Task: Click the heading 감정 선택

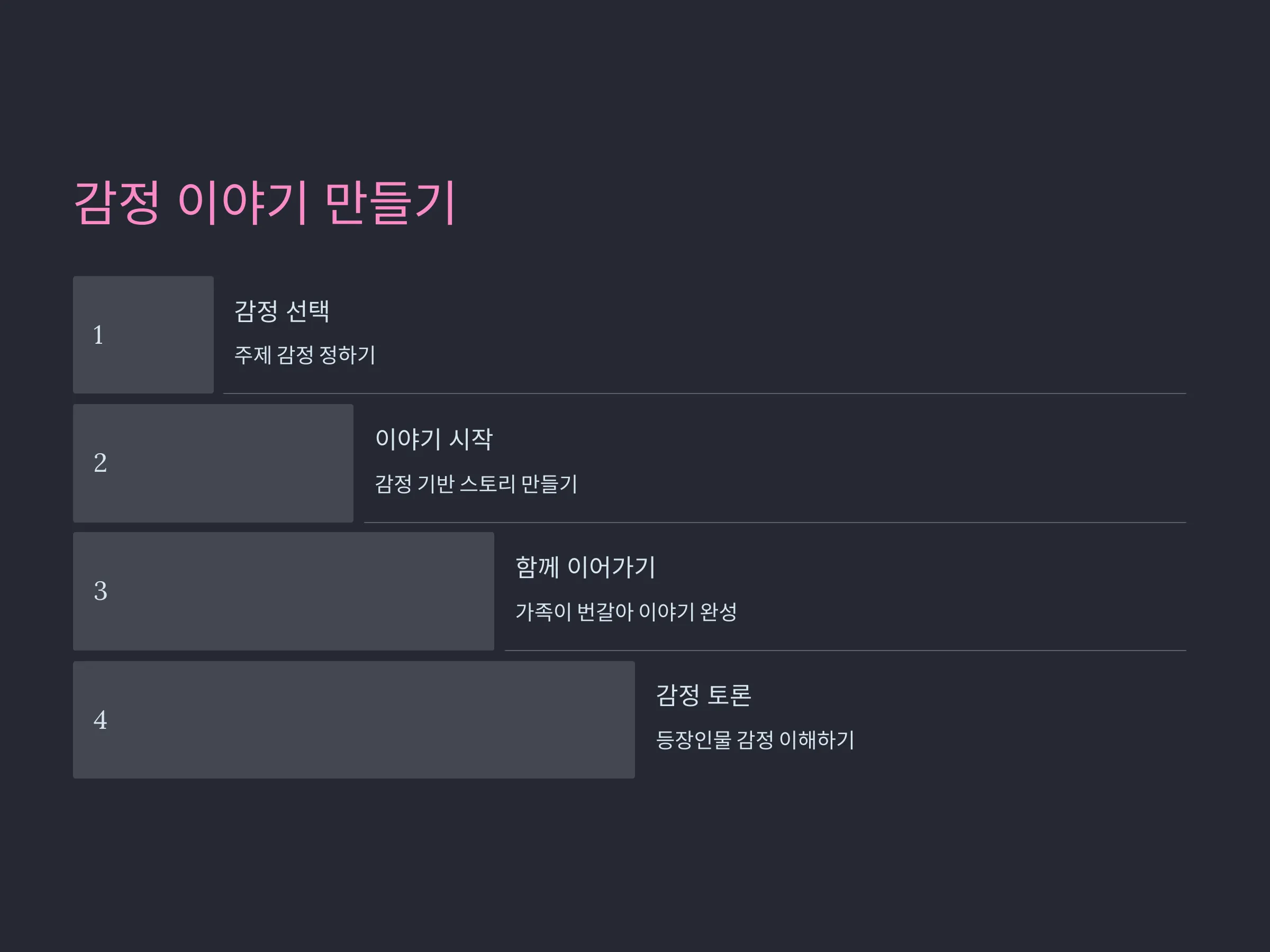Action: (282, 312)
